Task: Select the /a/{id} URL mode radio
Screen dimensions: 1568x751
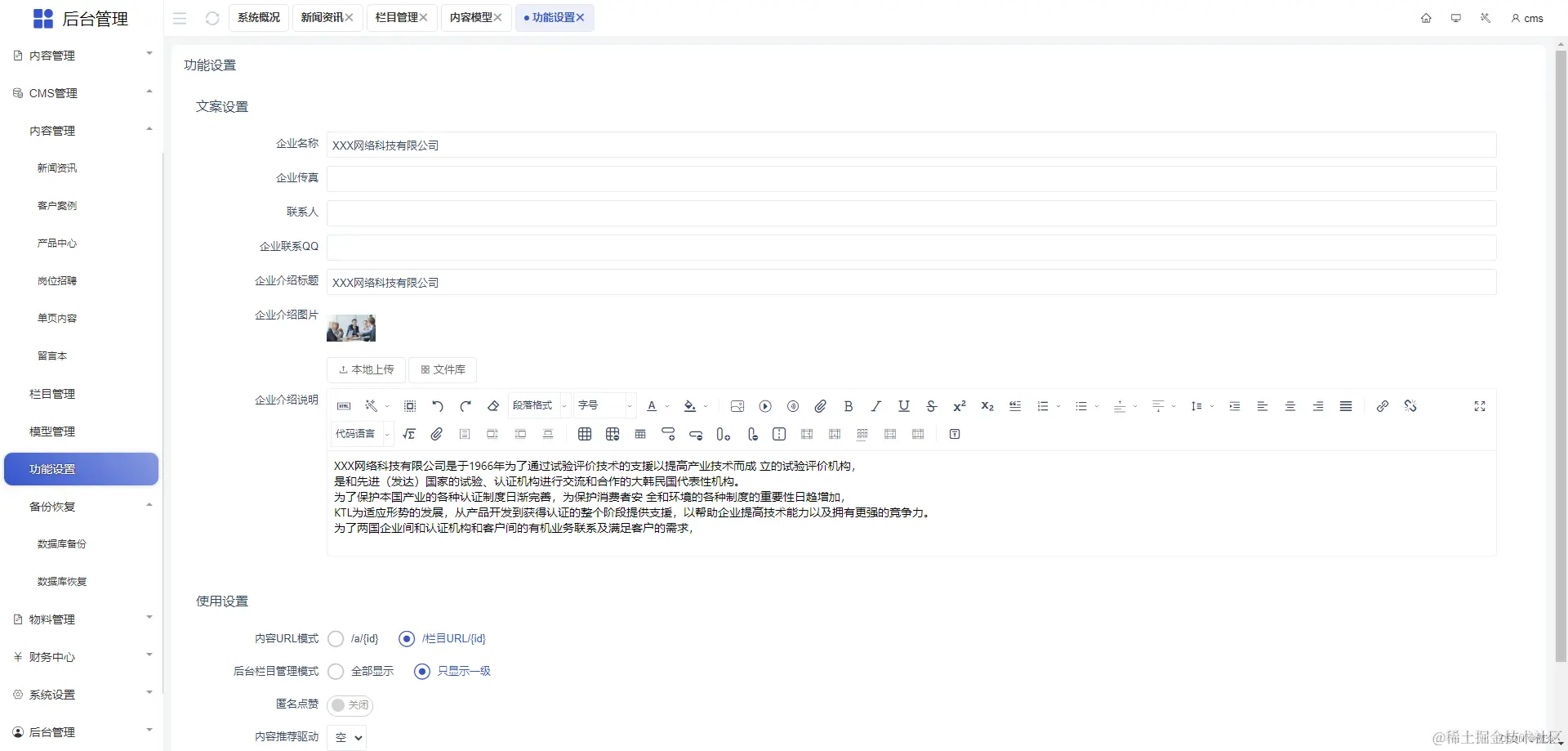Action: [336, 638]
